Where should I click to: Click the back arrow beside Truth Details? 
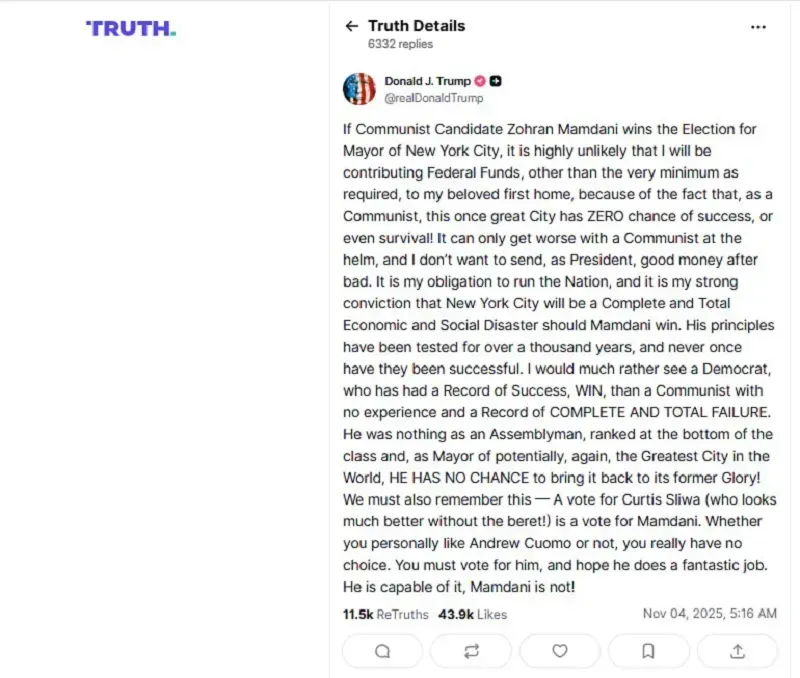pyautogui.click(x=351, y=26)
